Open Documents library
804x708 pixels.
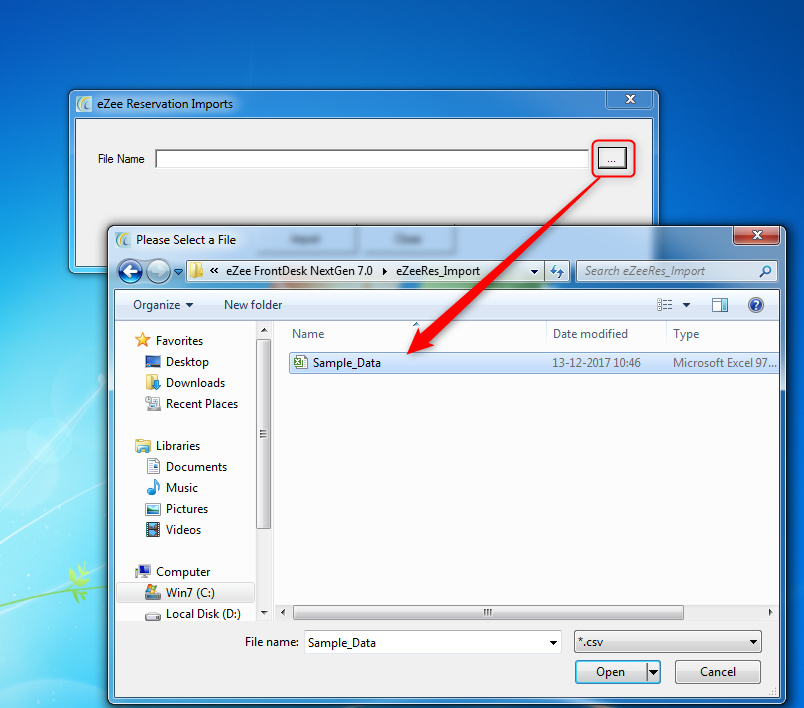pos(196,467)
